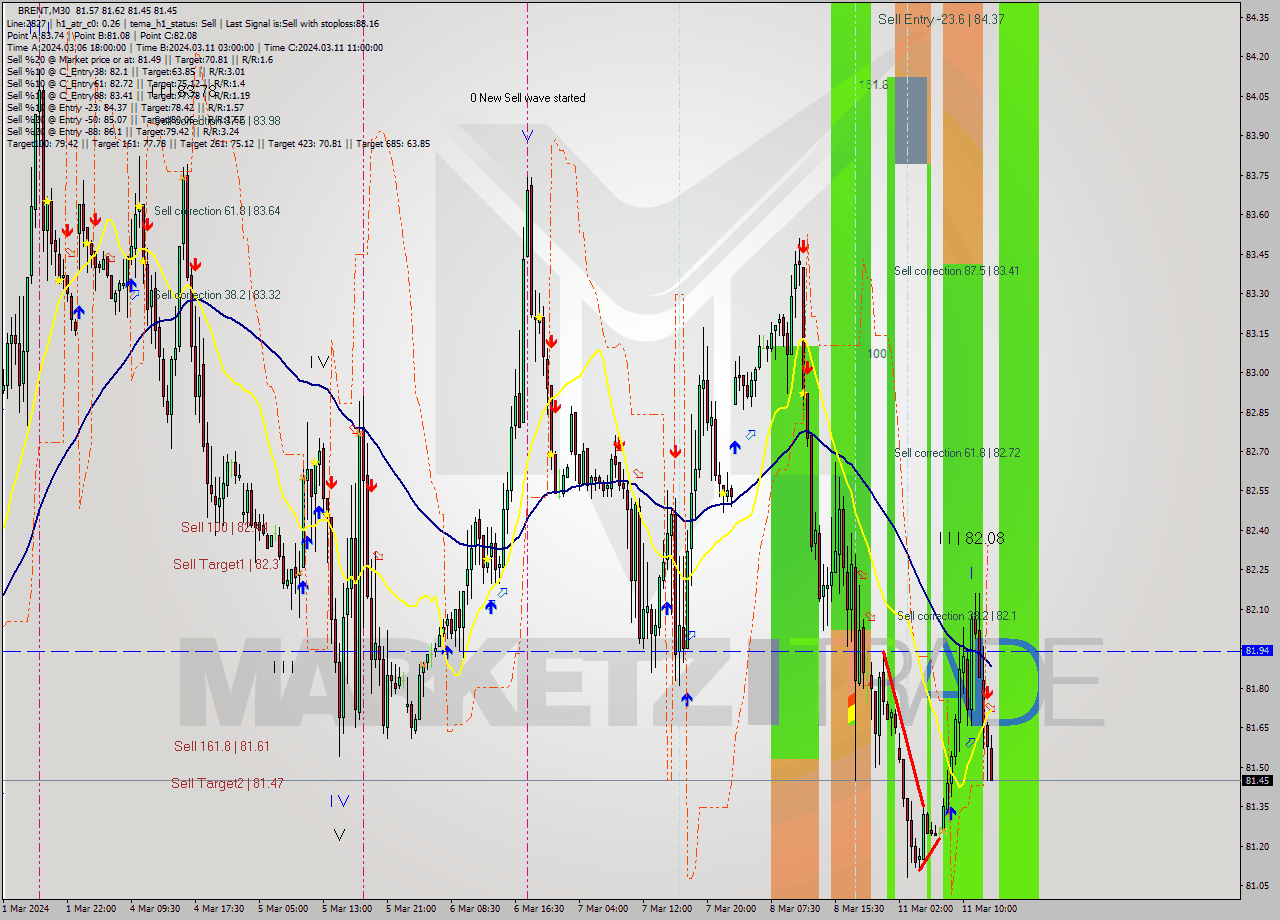1280x920 pixels.
Task: Select the '0 New Sell wave started' label
Action: click(x=528, y=98)
